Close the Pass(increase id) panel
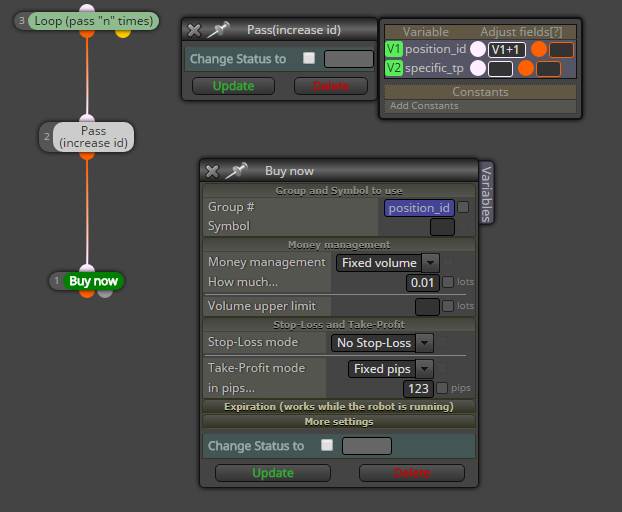Viewport: 622px width, 512px height. (x=194, y=31)
